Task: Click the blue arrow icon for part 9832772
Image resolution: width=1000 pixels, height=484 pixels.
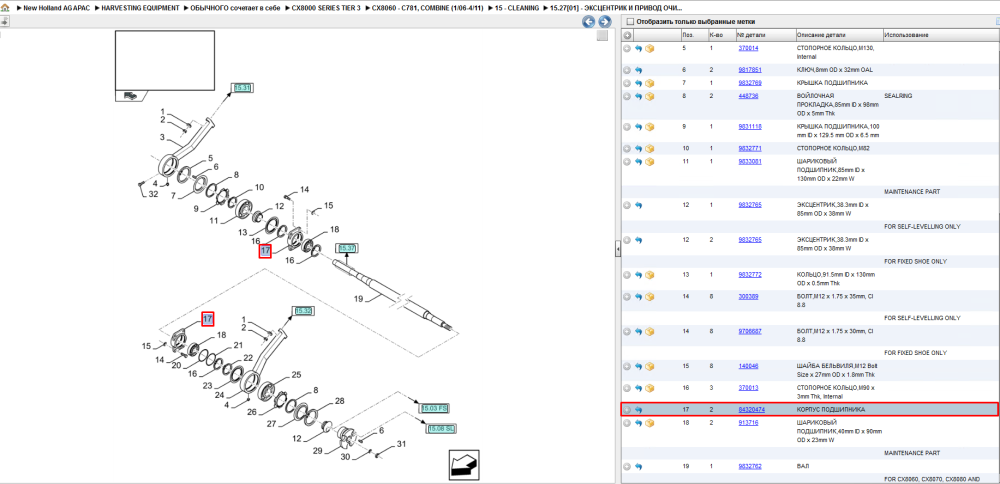Action: (638, 275)
